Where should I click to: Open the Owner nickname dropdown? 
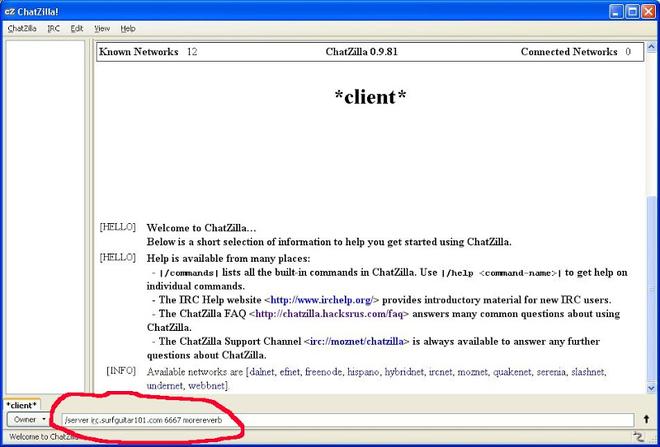[28, 419]
